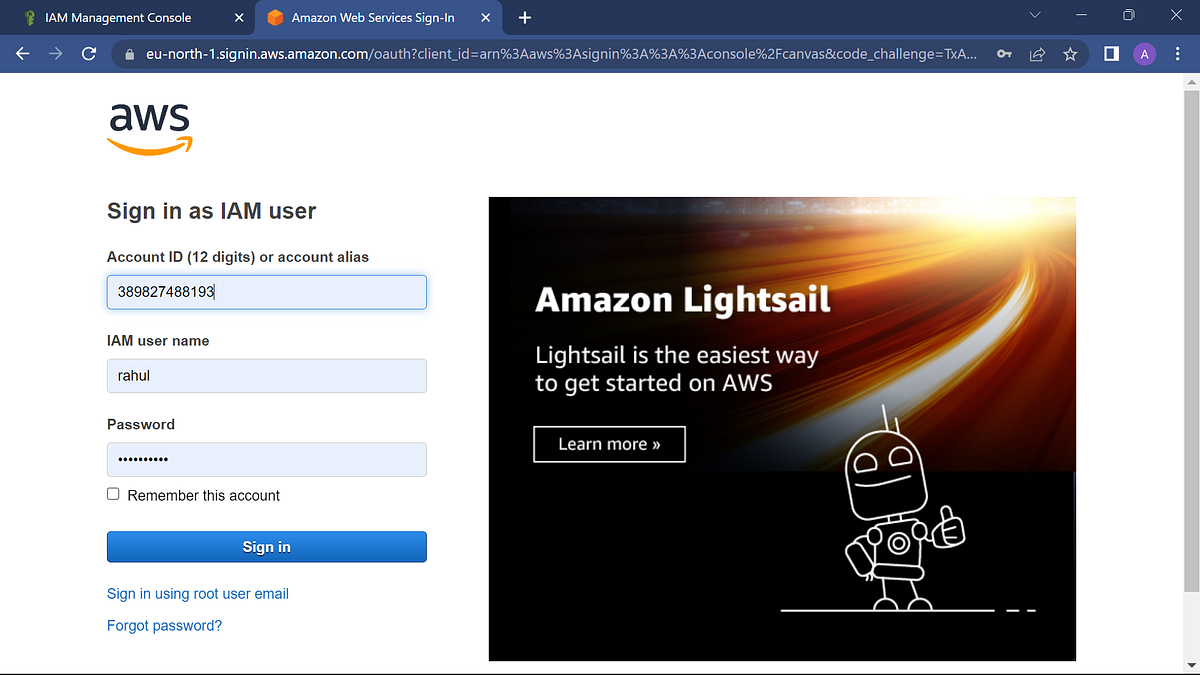The width and height of the screenshot is (1200, 675).
Task: Click the back navigation arrow
Action: tap(22, 54)
